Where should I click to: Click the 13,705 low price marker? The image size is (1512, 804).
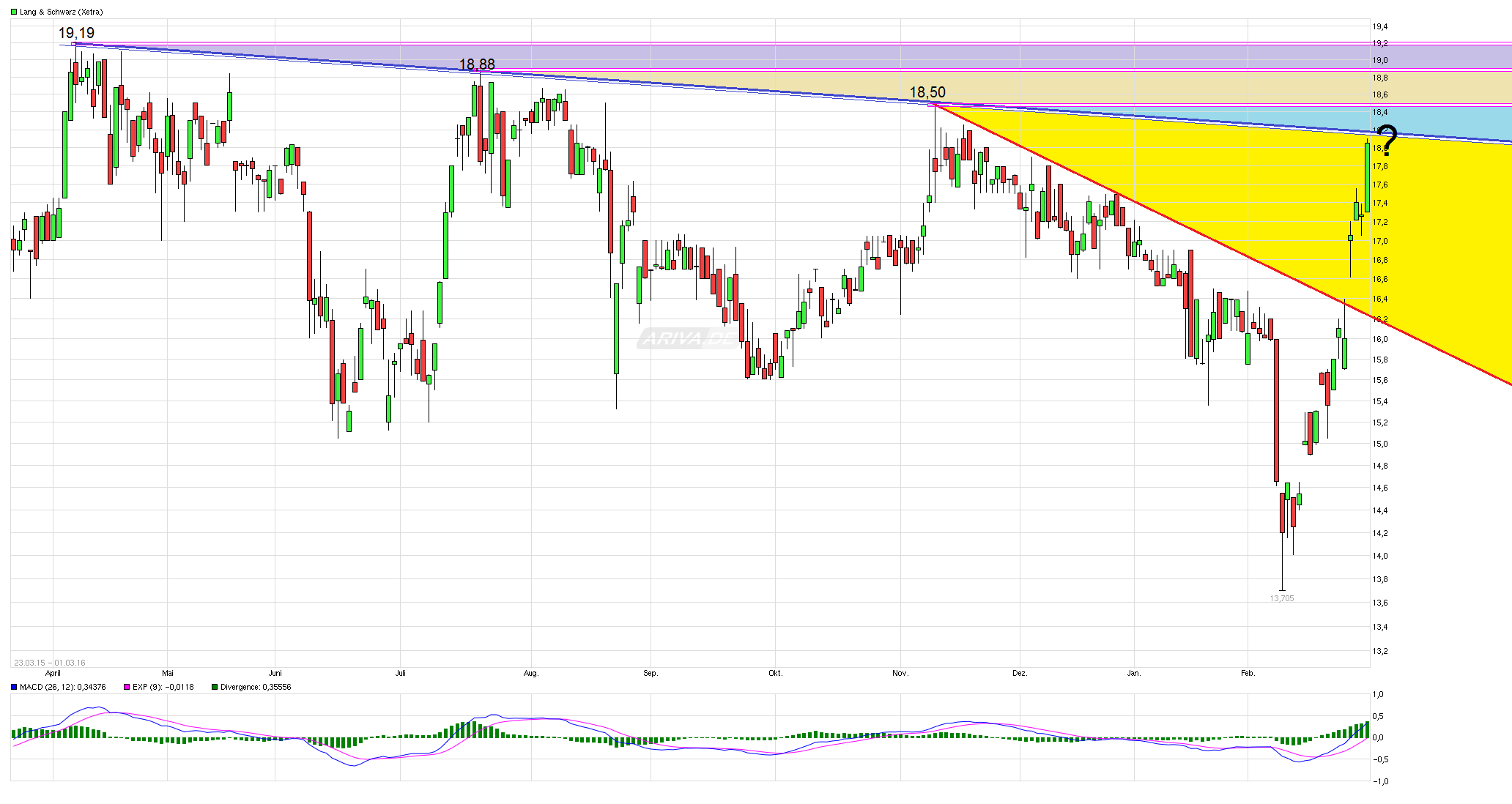click(x=1281, y=599)
